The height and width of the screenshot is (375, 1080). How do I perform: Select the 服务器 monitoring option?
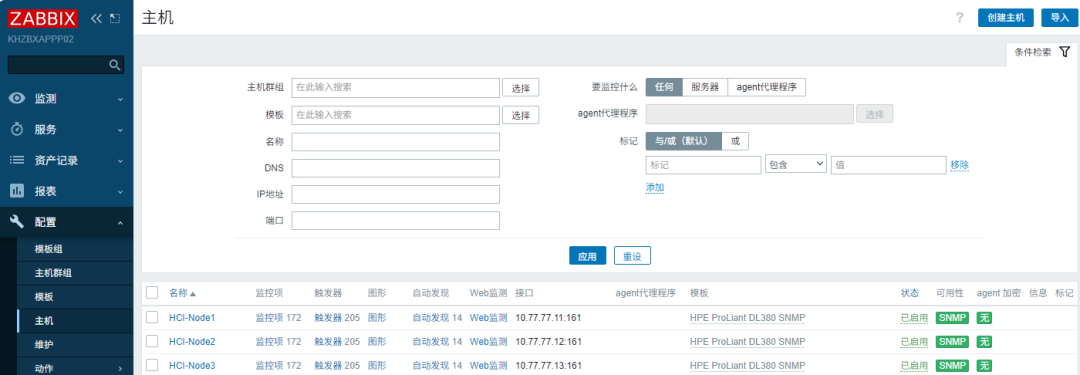(705, 88)
